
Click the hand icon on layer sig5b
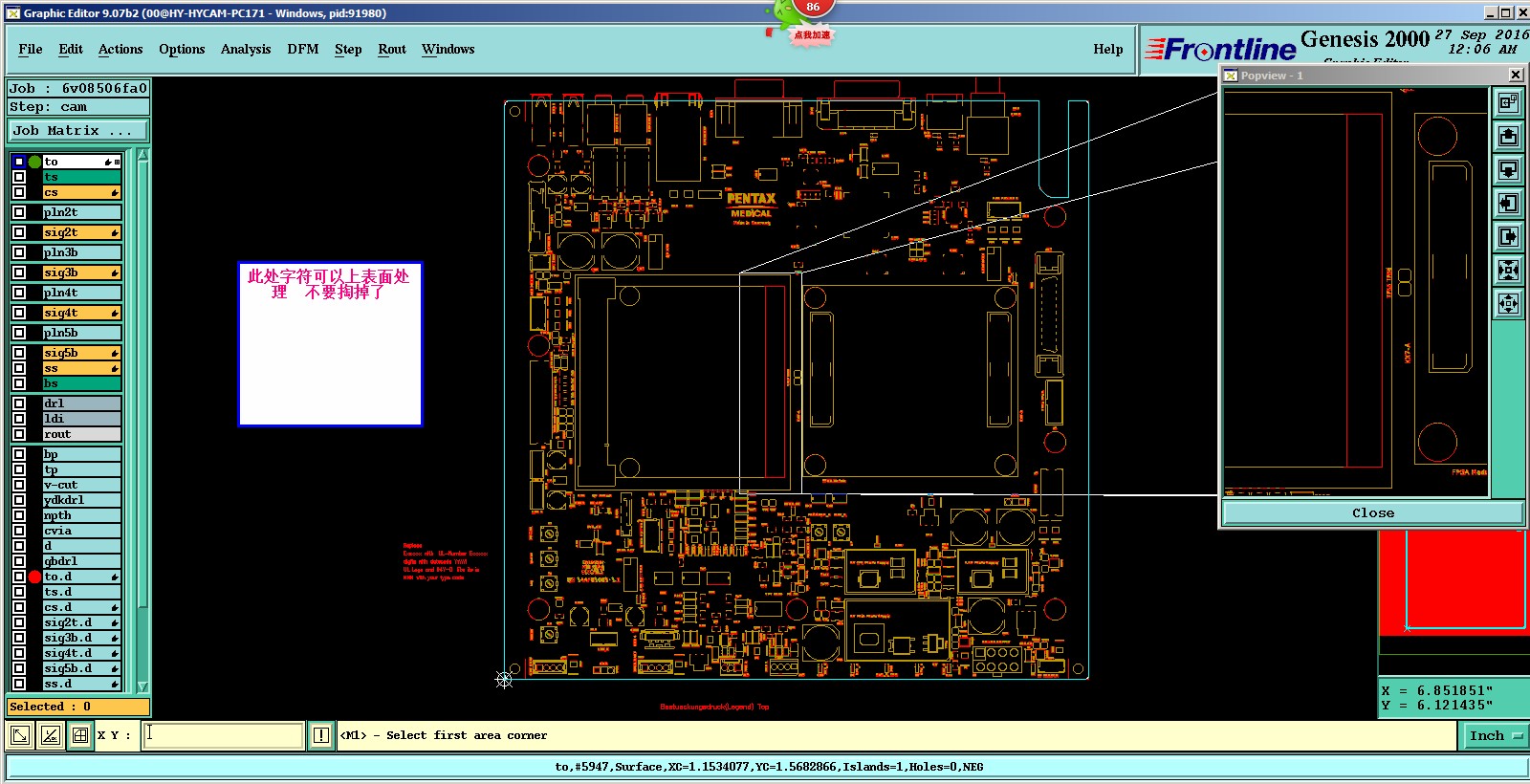pyautogui.click(x=115, y=354)
